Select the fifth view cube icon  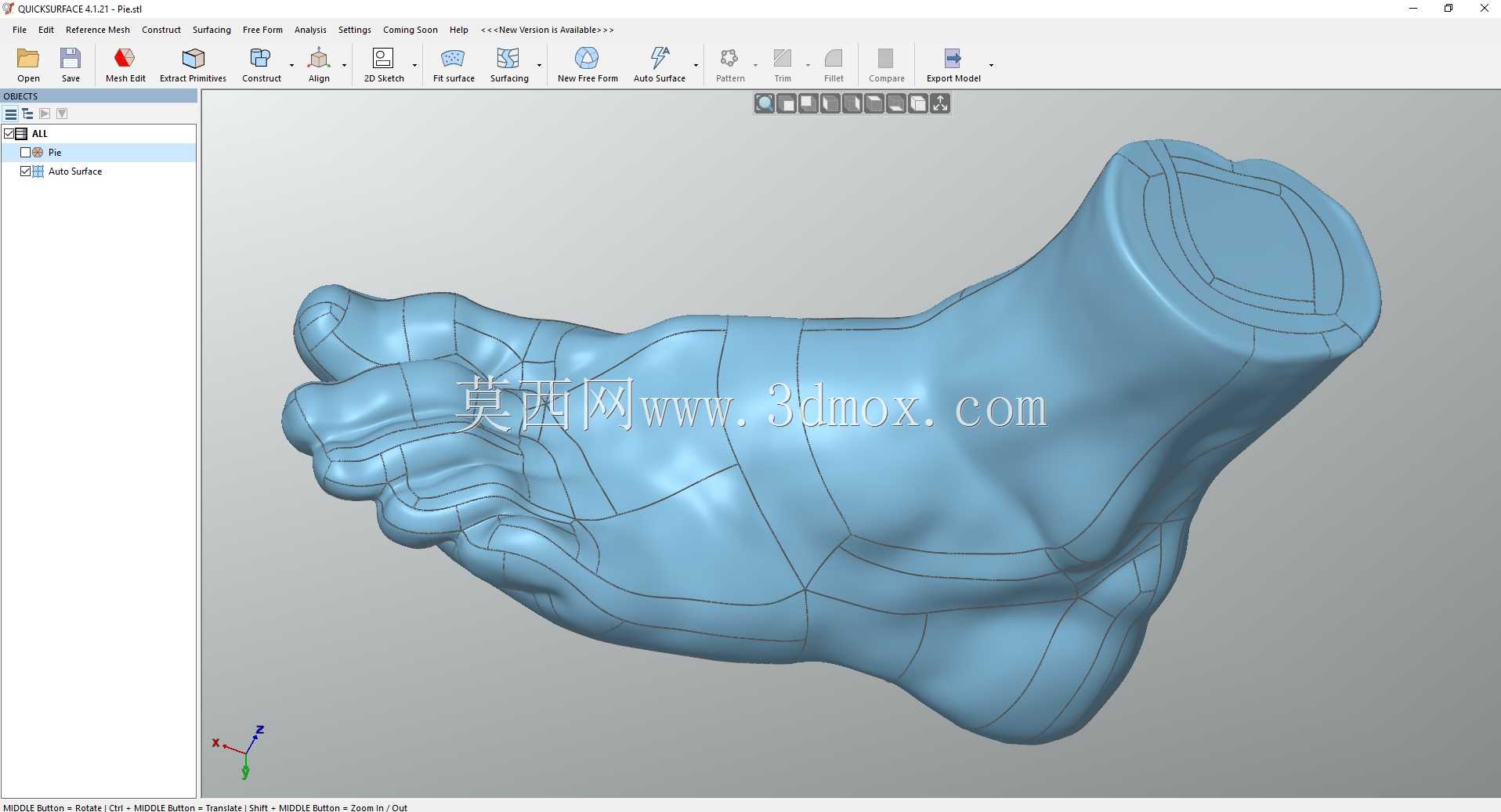point(852,103)
